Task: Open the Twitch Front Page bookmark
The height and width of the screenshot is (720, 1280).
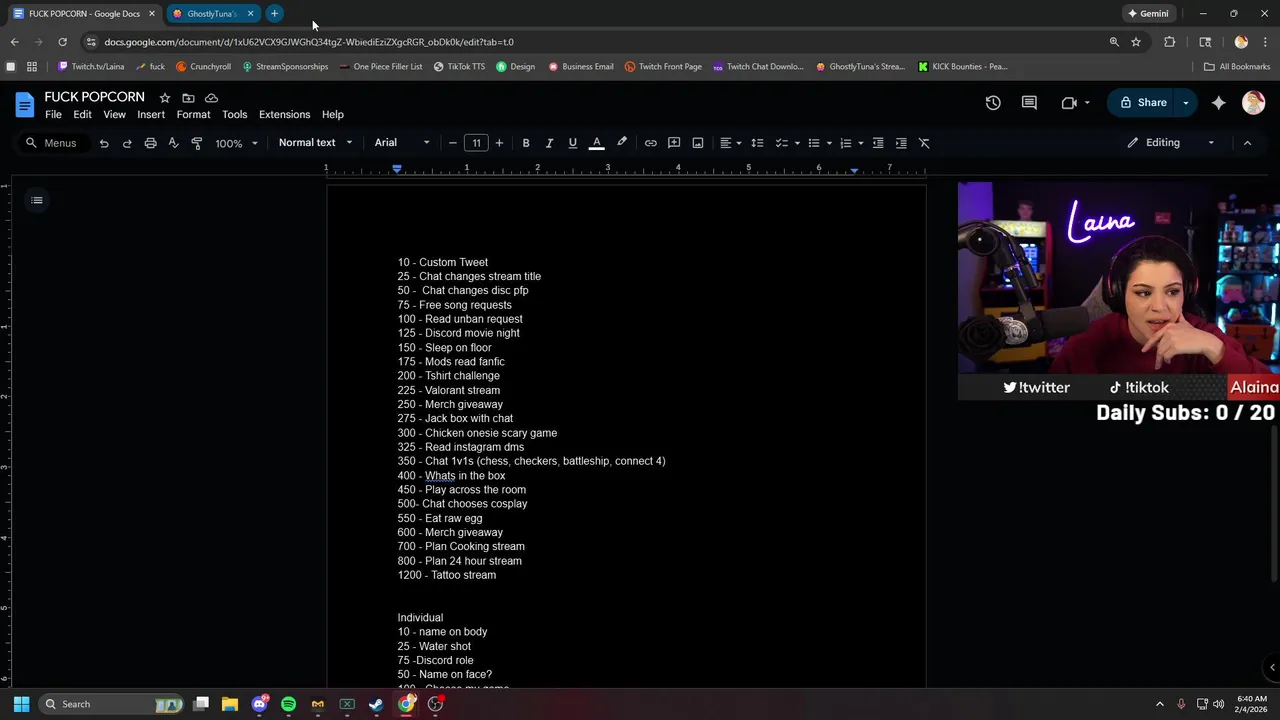Action: click(x=663, y=67)
